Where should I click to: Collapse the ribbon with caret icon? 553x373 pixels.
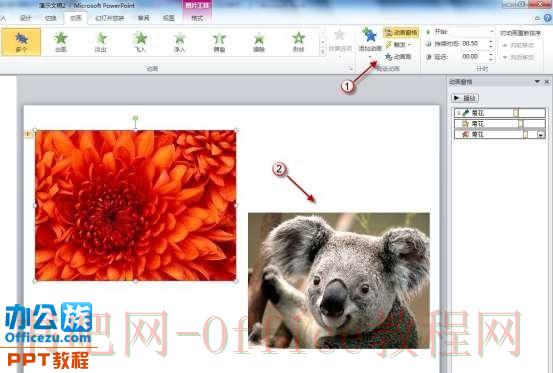(x=537, y=18)
